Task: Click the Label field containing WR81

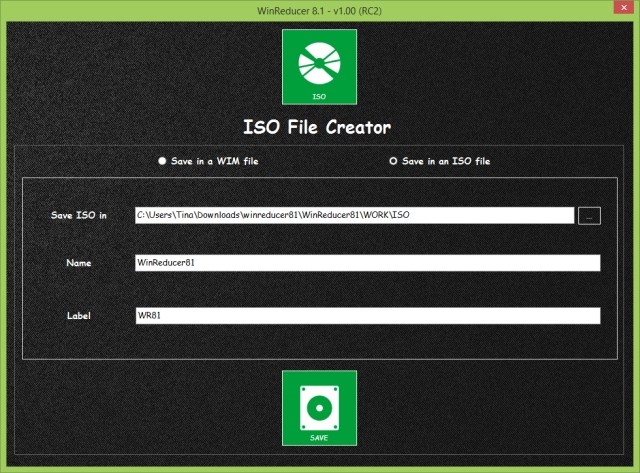Action: point(367,316)
